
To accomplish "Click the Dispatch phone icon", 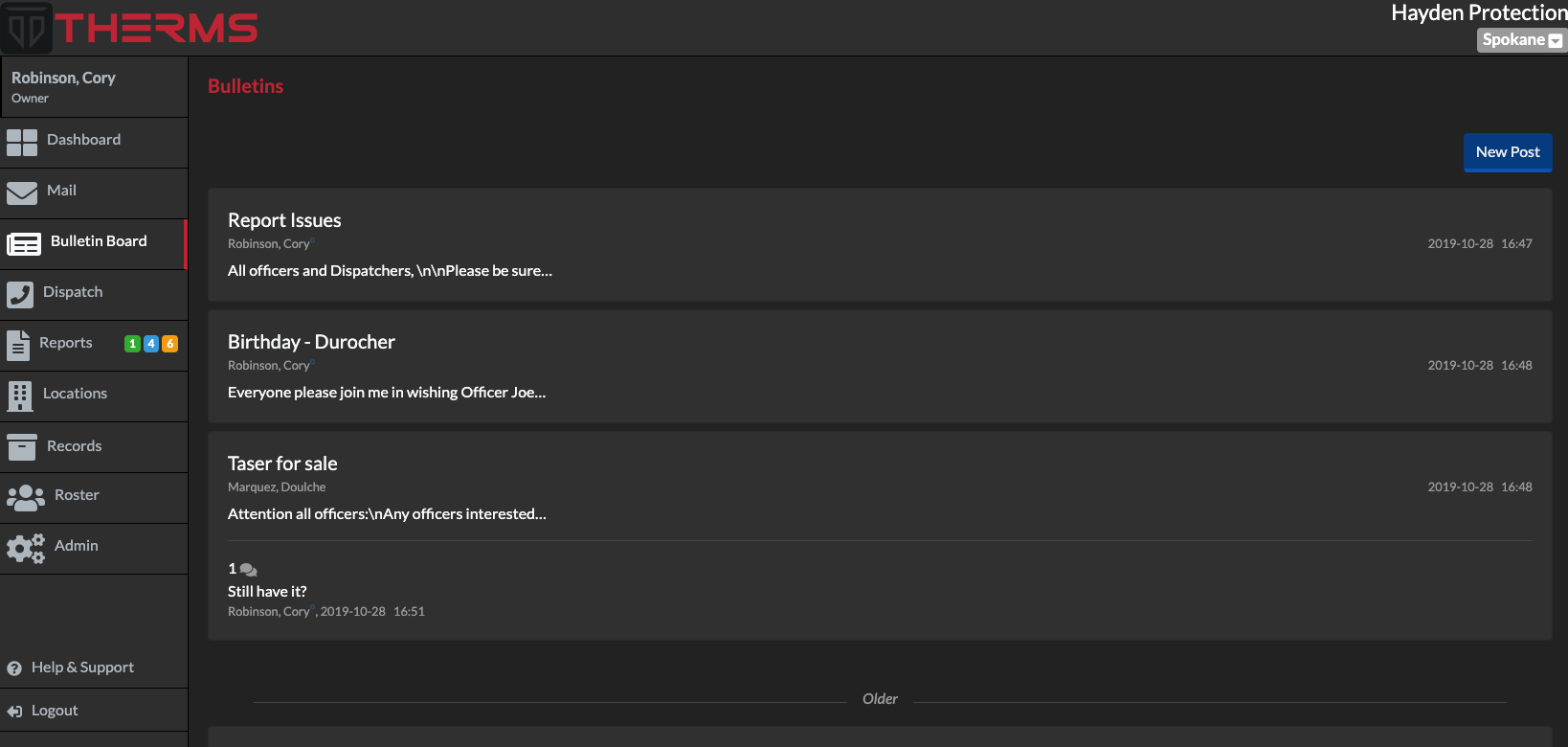I will pos(19,294).
